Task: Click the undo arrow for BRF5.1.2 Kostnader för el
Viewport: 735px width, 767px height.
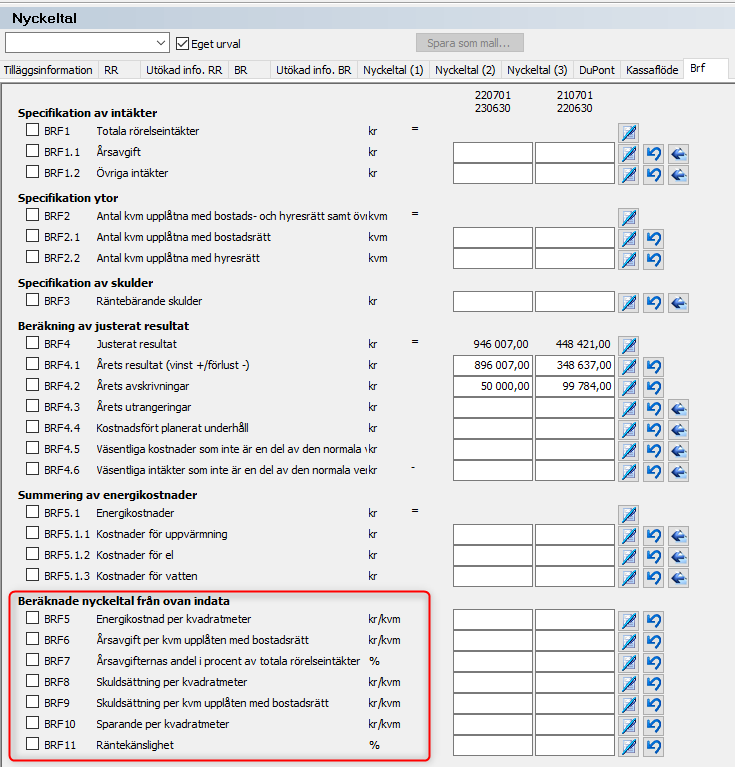Action: 653,557
